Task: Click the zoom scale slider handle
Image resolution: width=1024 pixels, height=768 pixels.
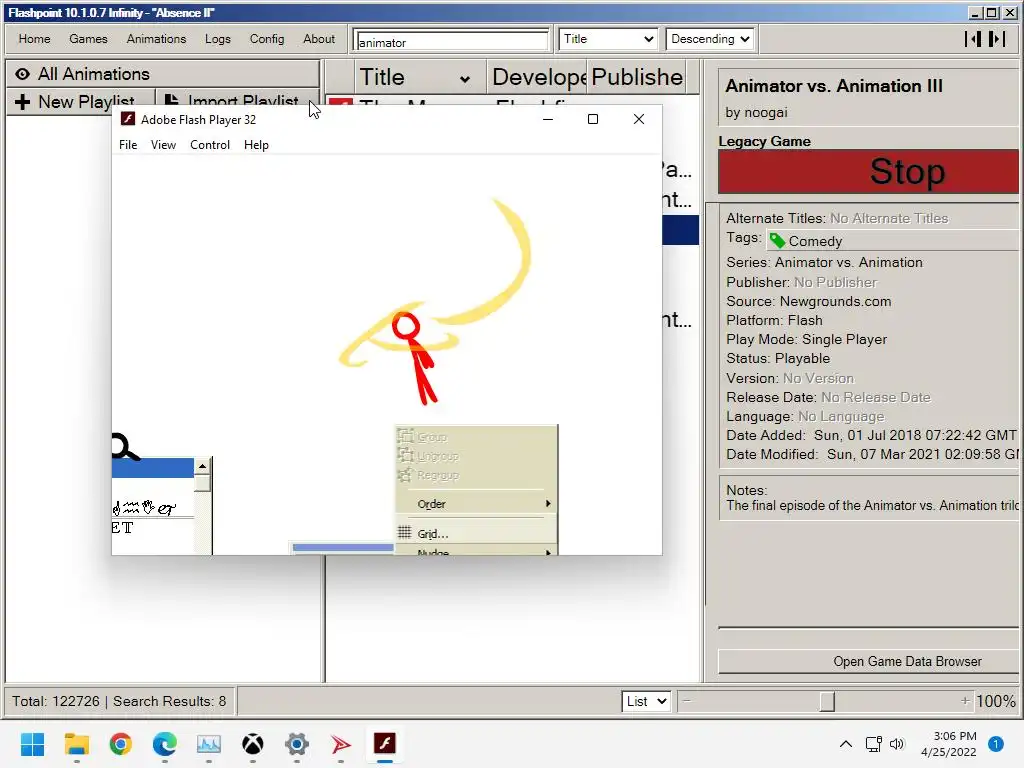Action: coord(827,701)
